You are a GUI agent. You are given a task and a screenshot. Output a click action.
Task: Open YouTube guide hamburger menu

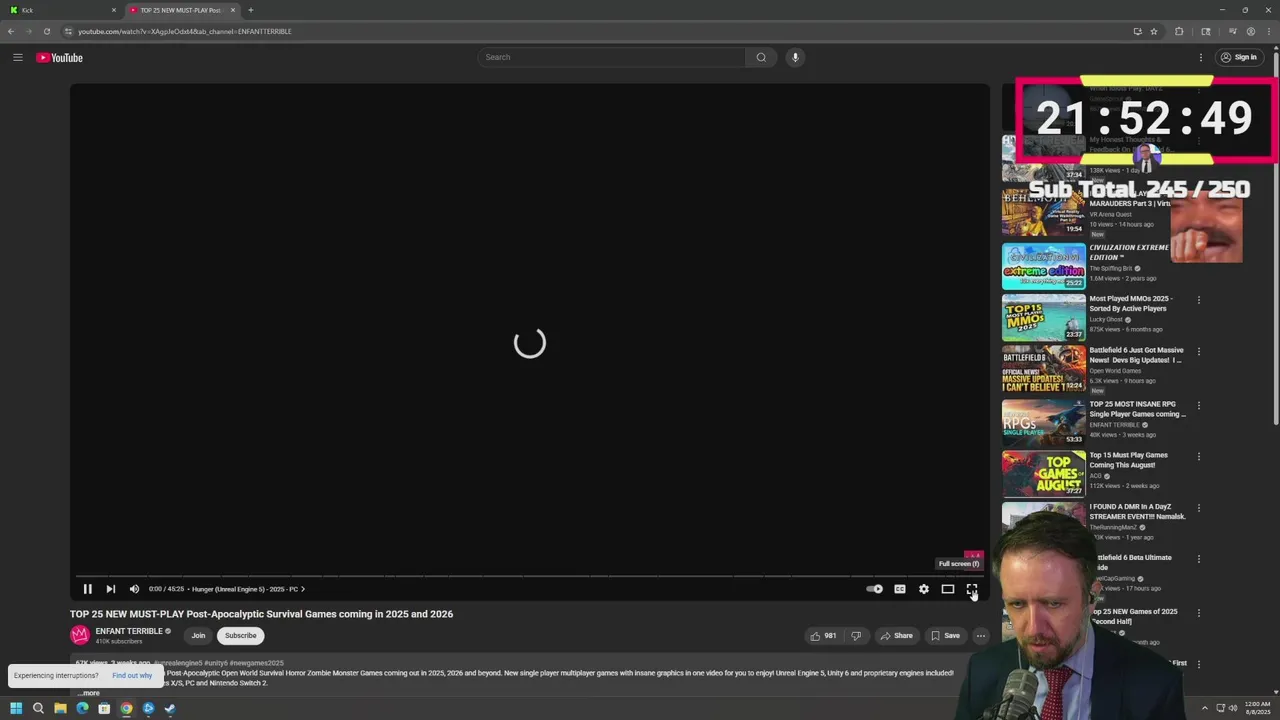tap(17, 57)
